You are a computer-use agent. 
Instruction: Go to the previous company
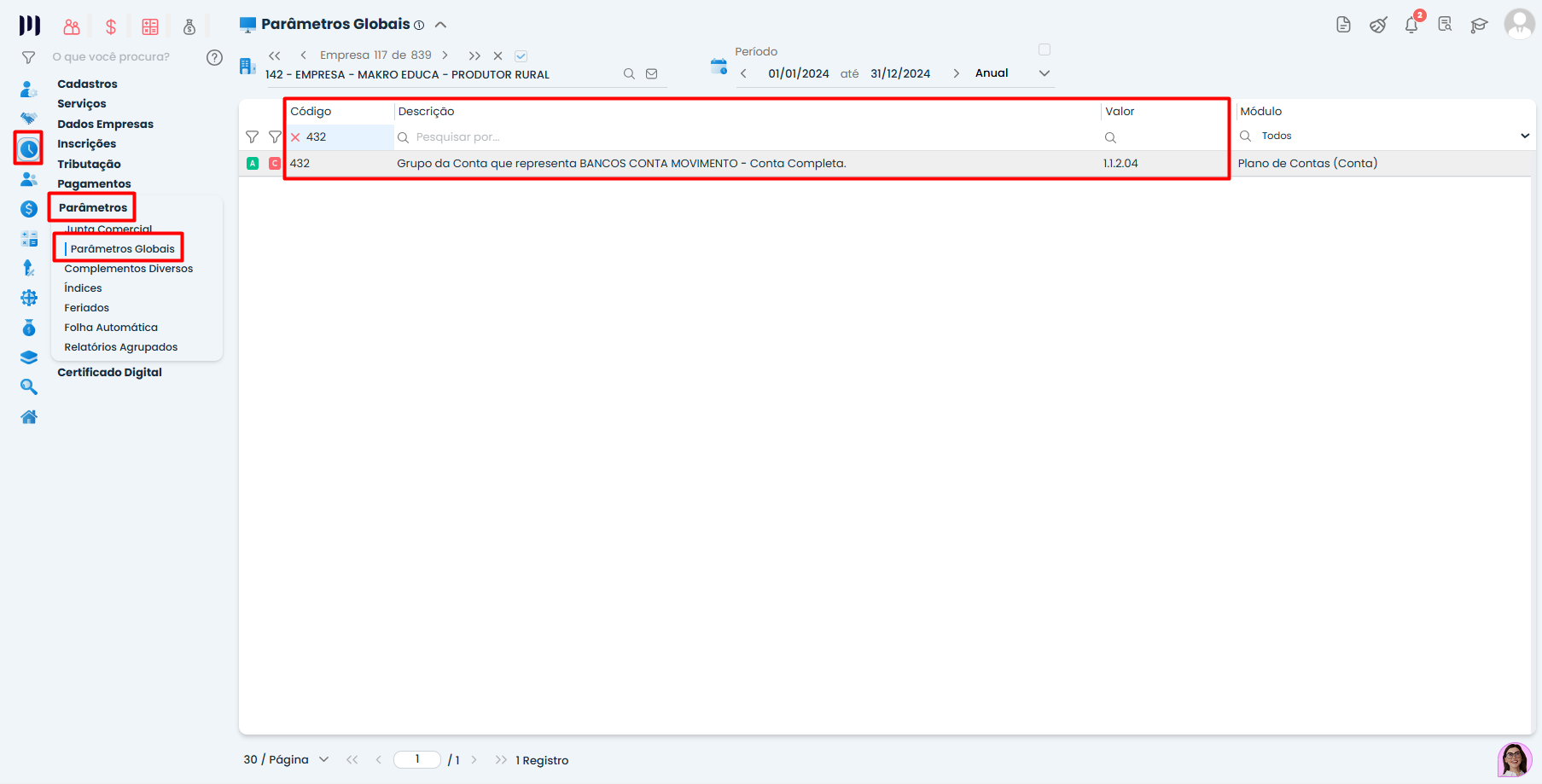click(x=303, y=55)
